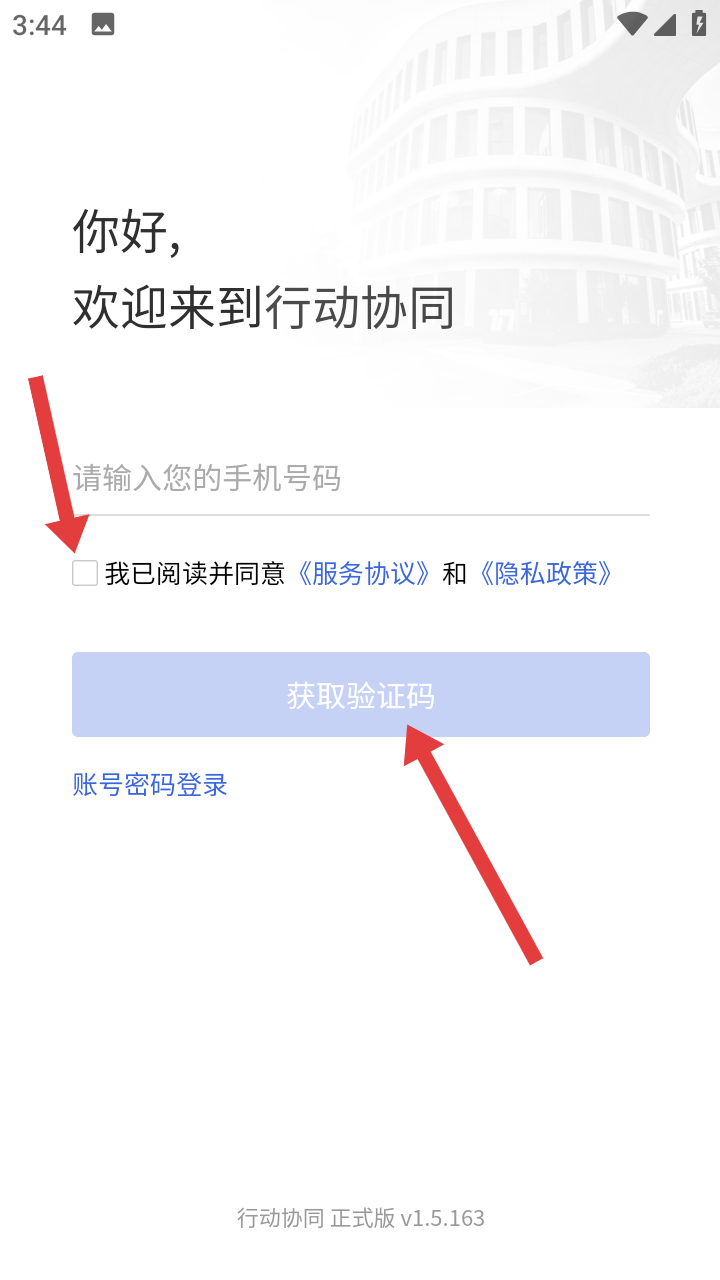Image resolution: width=720 pixels, height=1280 pixels.
Task: Focus the 请输入您的手机号码 phone number field
Action: pyautogui.click(x=361, y=478)
